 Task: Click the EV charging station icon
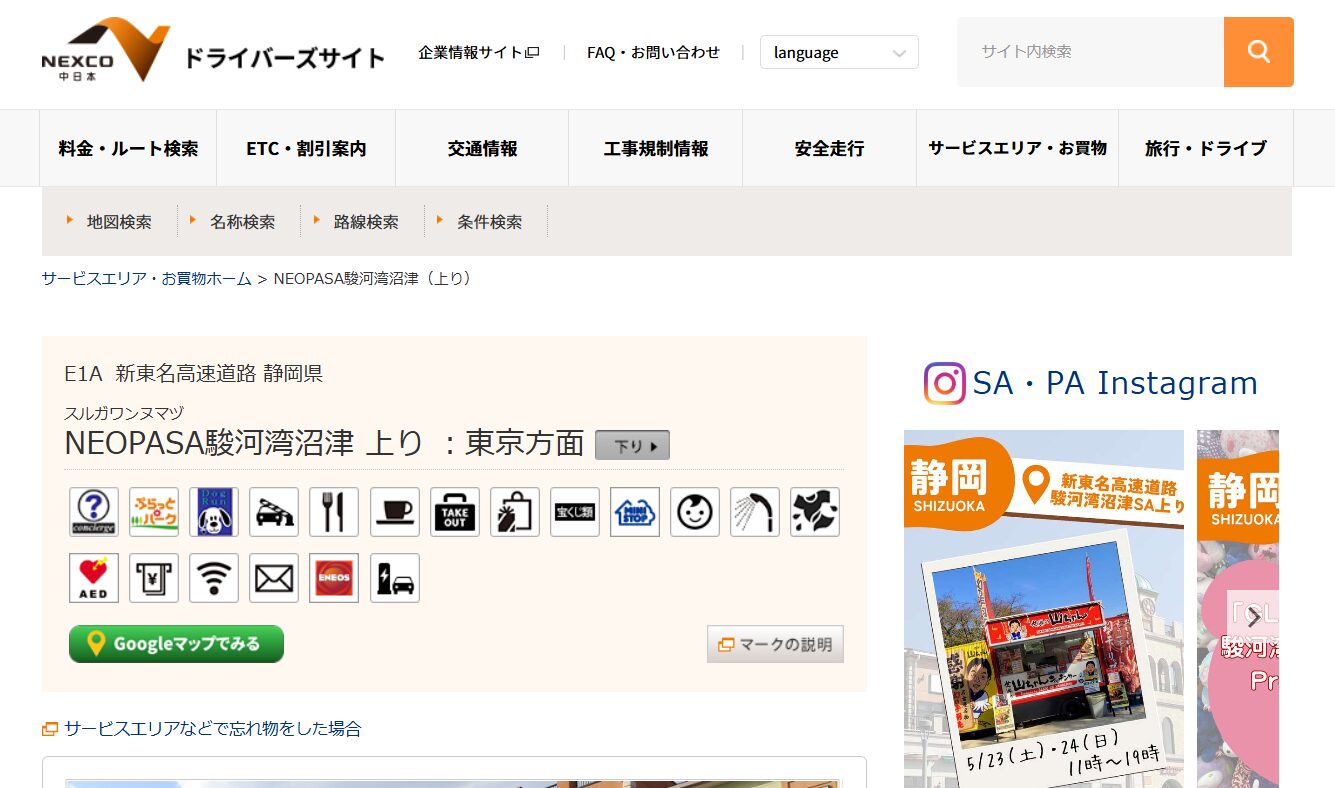(x=395, y=578)
